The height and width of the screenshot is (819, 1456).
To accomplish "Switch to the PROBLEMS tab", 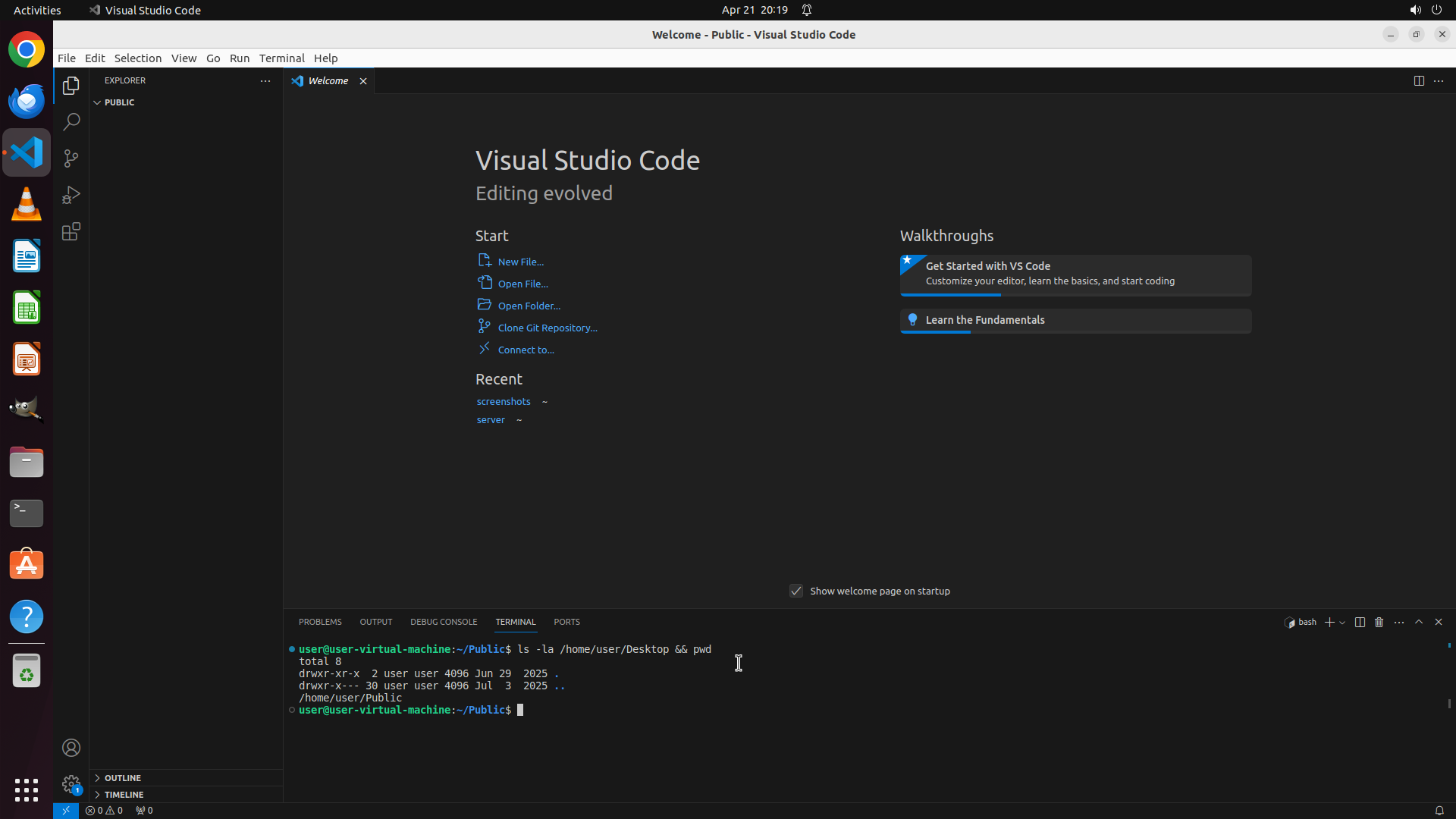I will point(320,622).
